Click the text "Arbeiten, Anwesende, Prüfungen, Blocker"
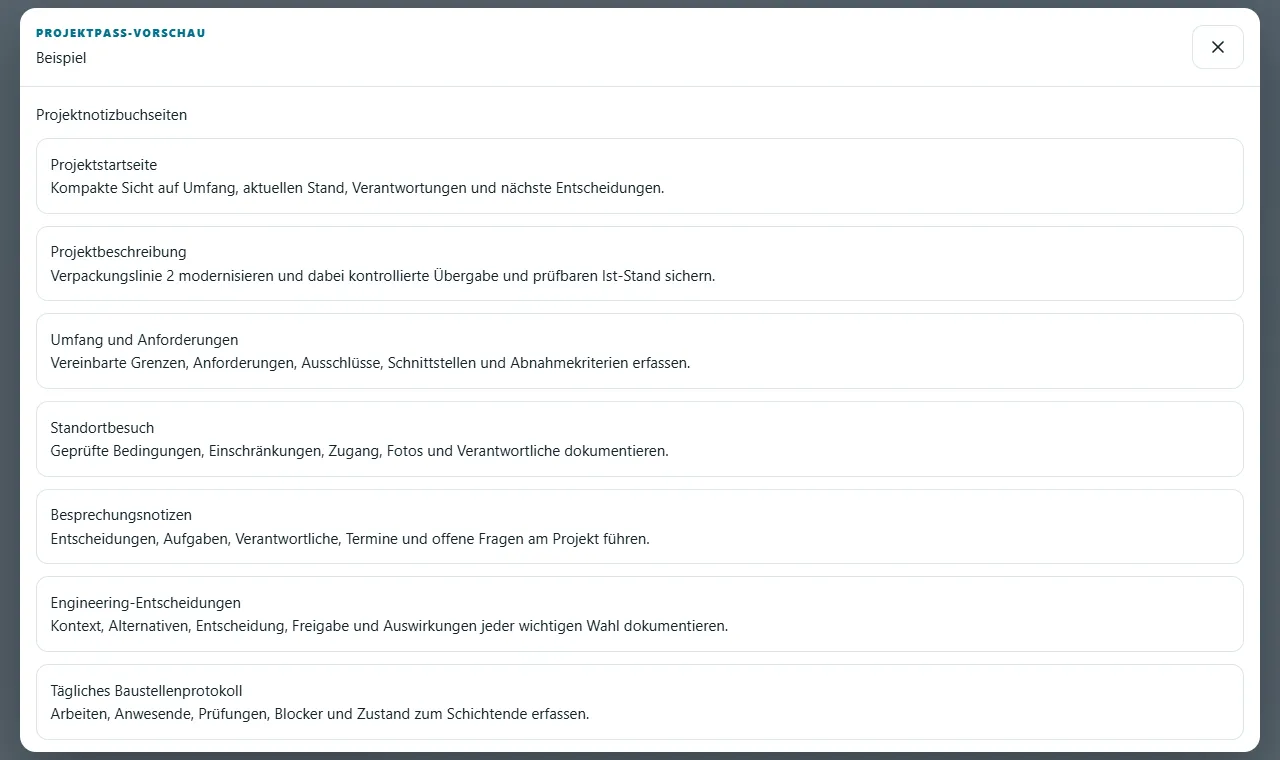Viewport: 1280px width, 760px height. 186,714
